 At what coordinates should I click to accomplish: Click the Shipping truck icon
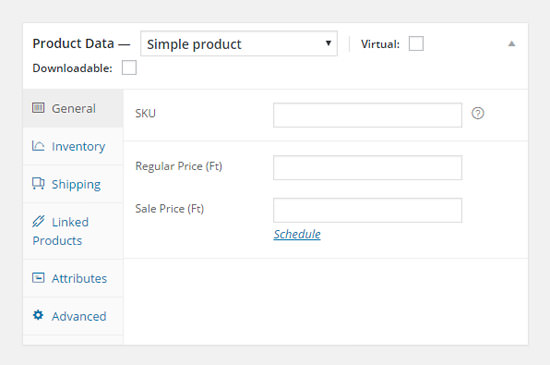click(x=38, y=183)
